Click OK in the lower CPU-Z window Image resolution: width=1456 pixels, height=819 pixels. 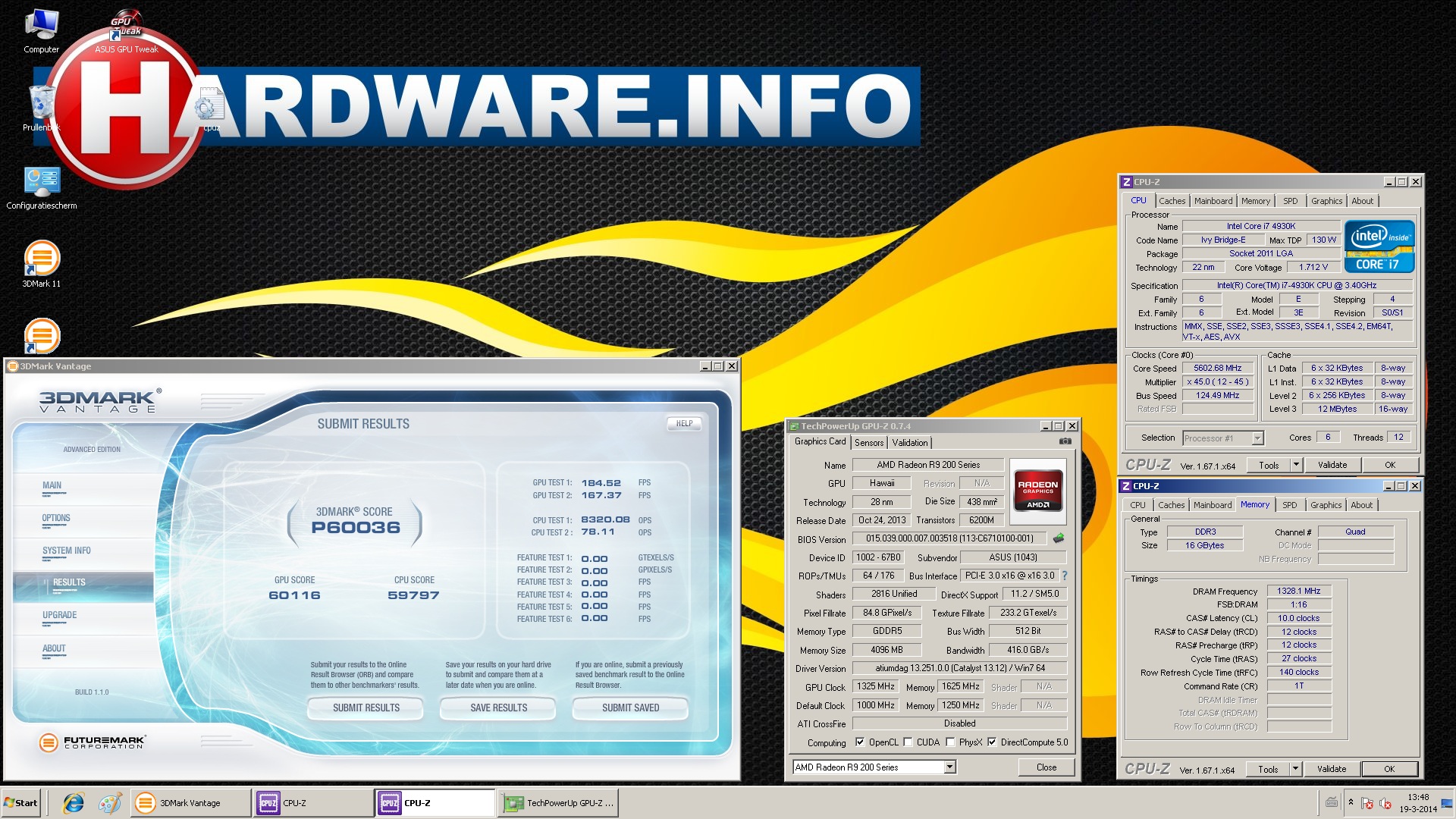coord(1389,769)
